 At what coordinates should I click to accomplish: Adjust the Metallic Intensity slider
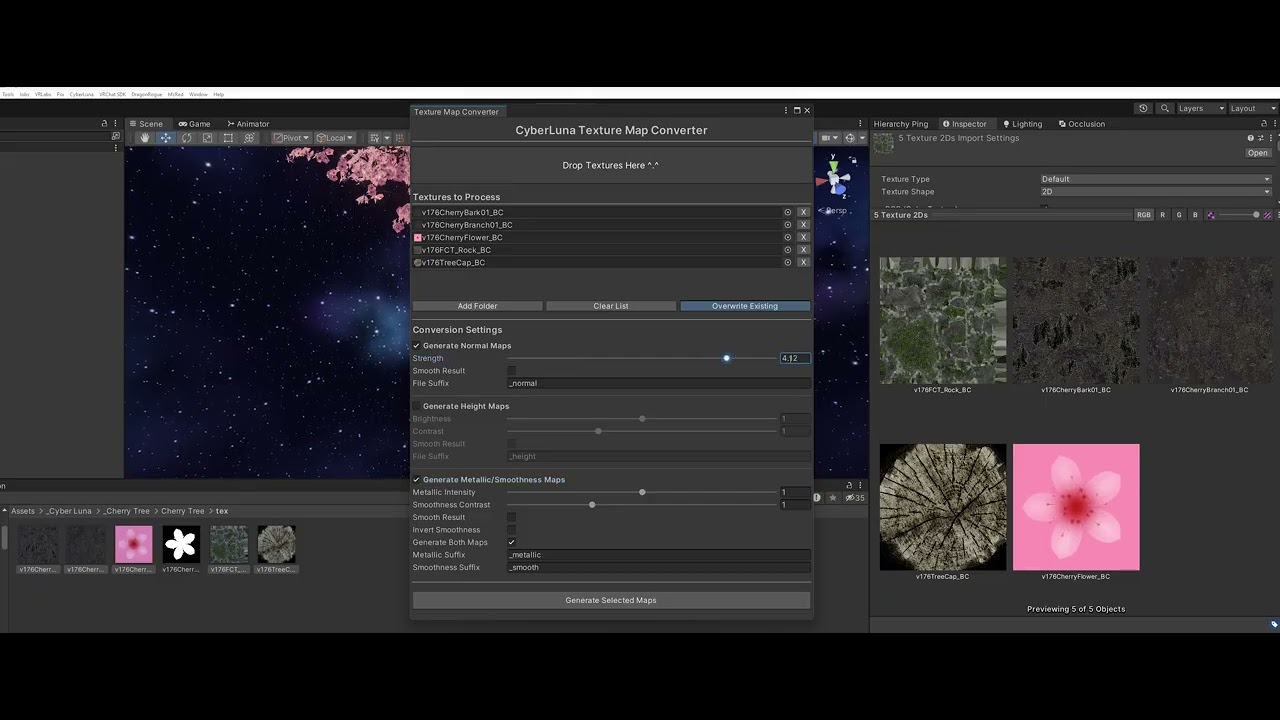(642, 492)
